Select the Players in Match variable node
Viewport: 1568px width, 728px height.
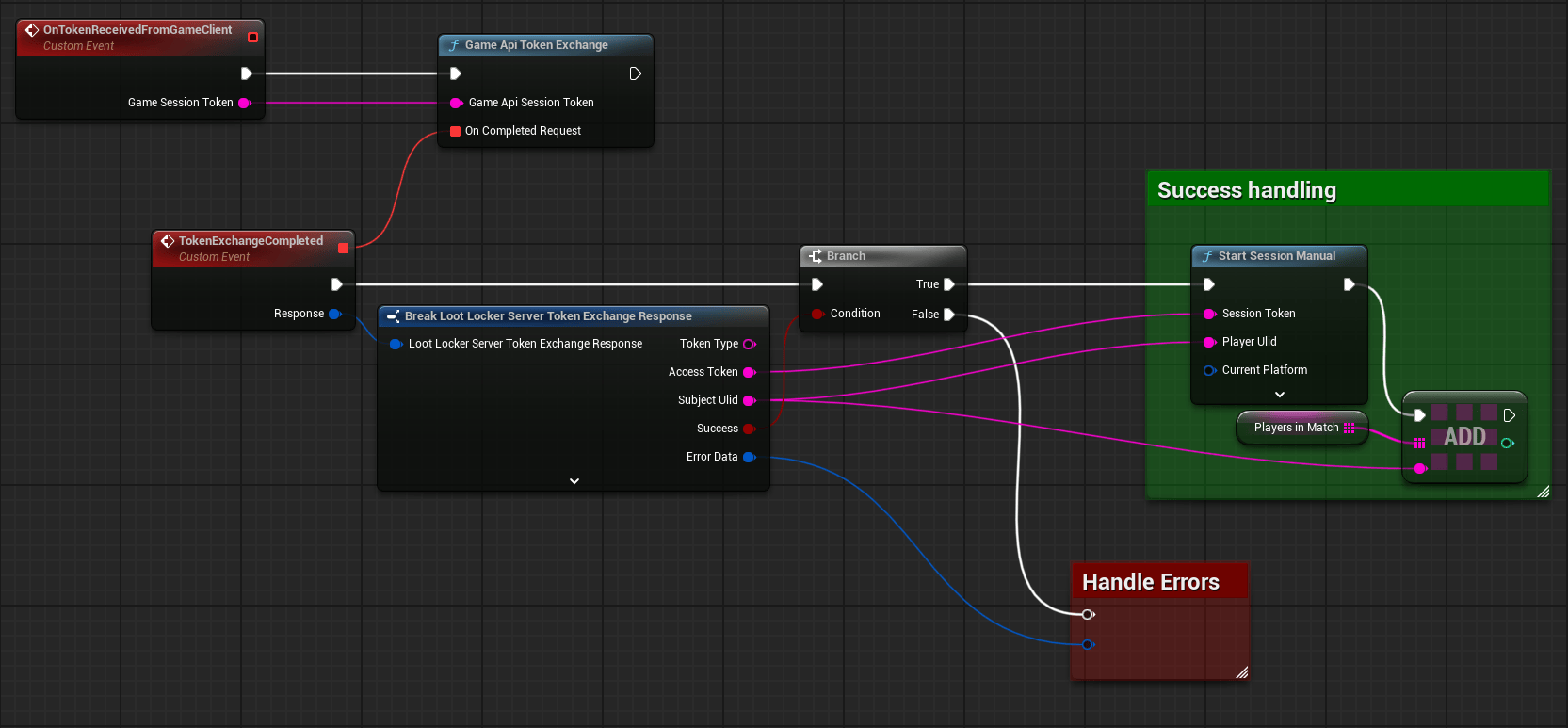1296,428
